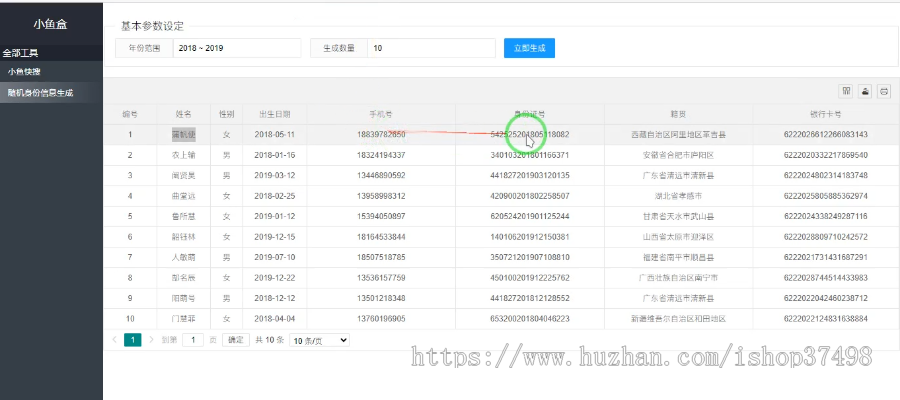The image size is (900, 400).
Task: Click ID number 620524201901125244
Action: coord(530,217)
